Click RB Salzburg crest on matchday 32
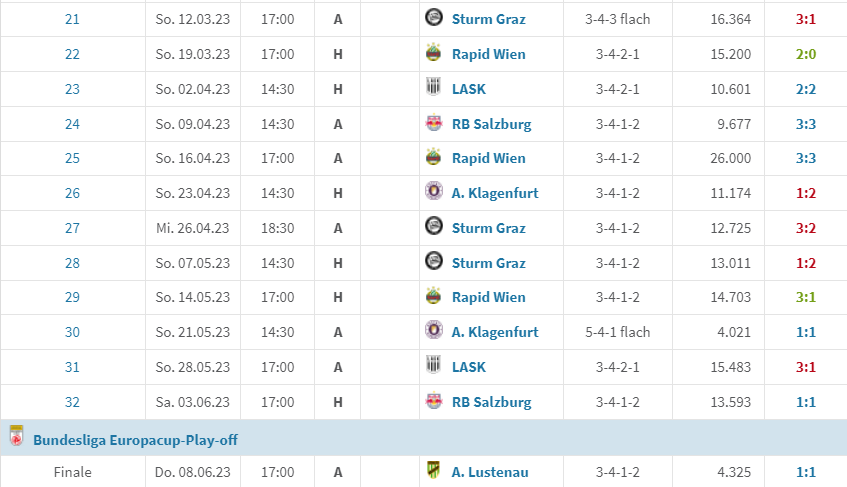Image resolution: width=847 pixels, height=487 pixels. click(433, 401)
